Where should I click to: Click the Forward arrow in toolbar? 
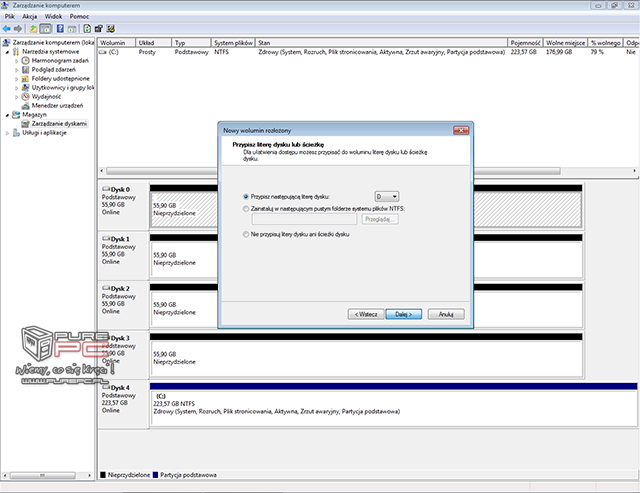point(18,29)
